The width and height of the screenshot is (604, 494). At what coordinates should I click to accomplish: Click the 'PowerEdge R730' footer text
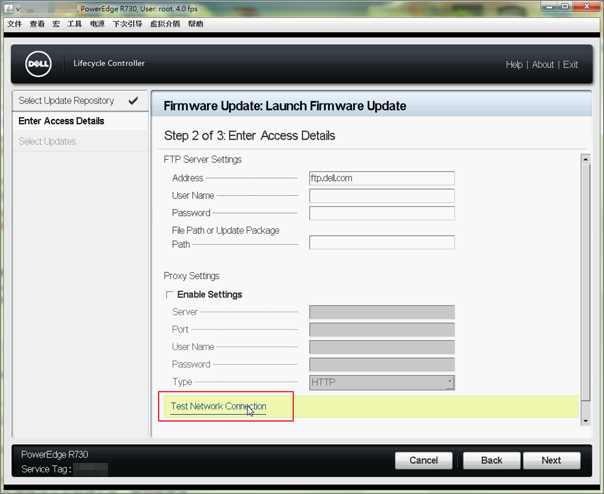coord(55,455)
